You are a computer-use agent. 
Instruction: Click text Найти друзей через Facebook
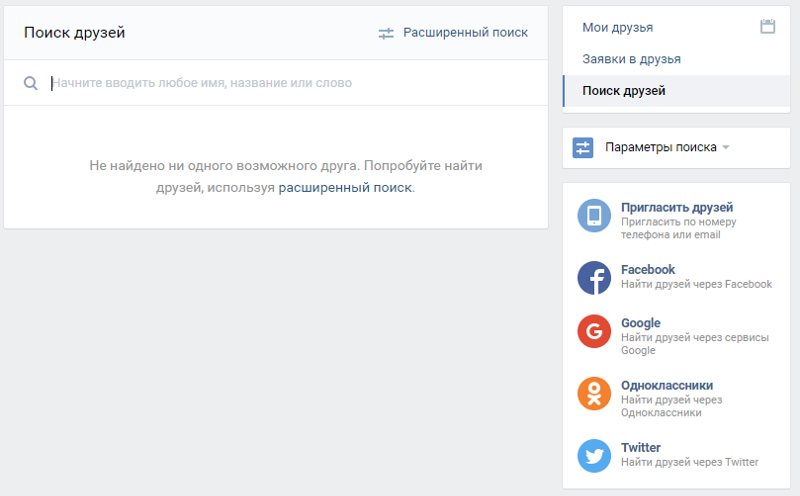696,284
